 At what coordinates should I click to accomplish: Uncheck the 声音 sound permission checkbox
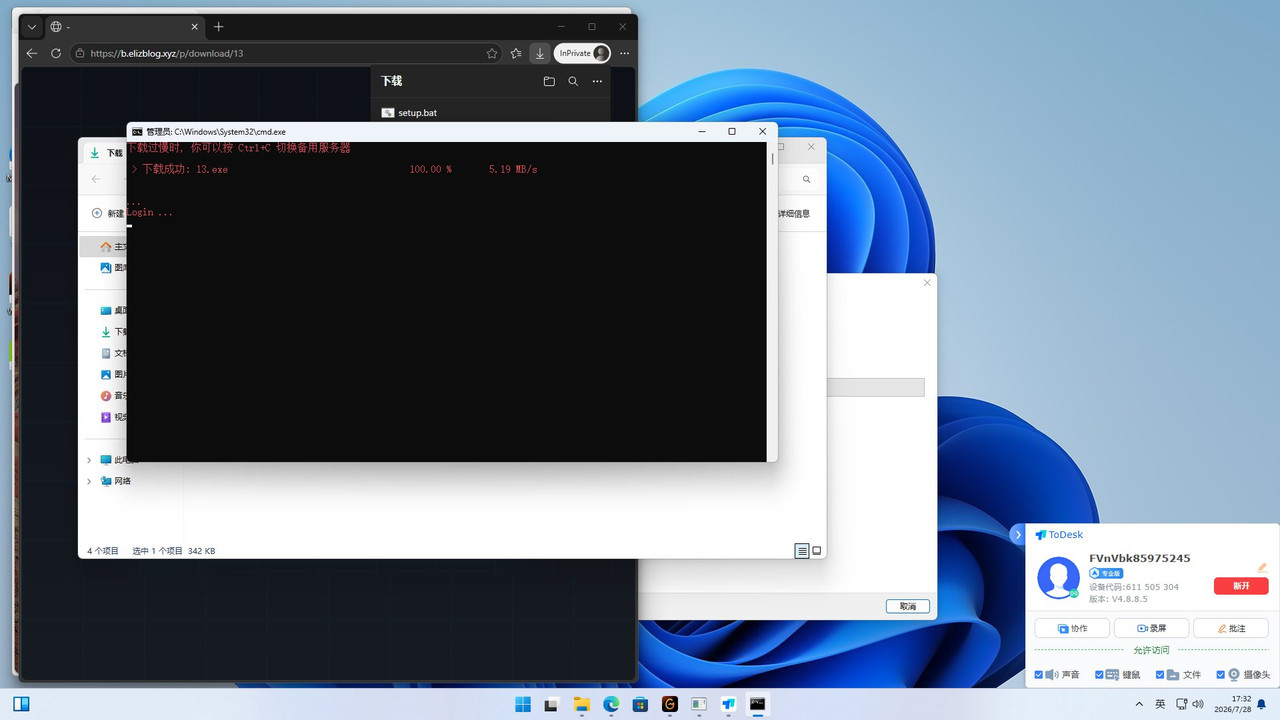click(1039, 675)
